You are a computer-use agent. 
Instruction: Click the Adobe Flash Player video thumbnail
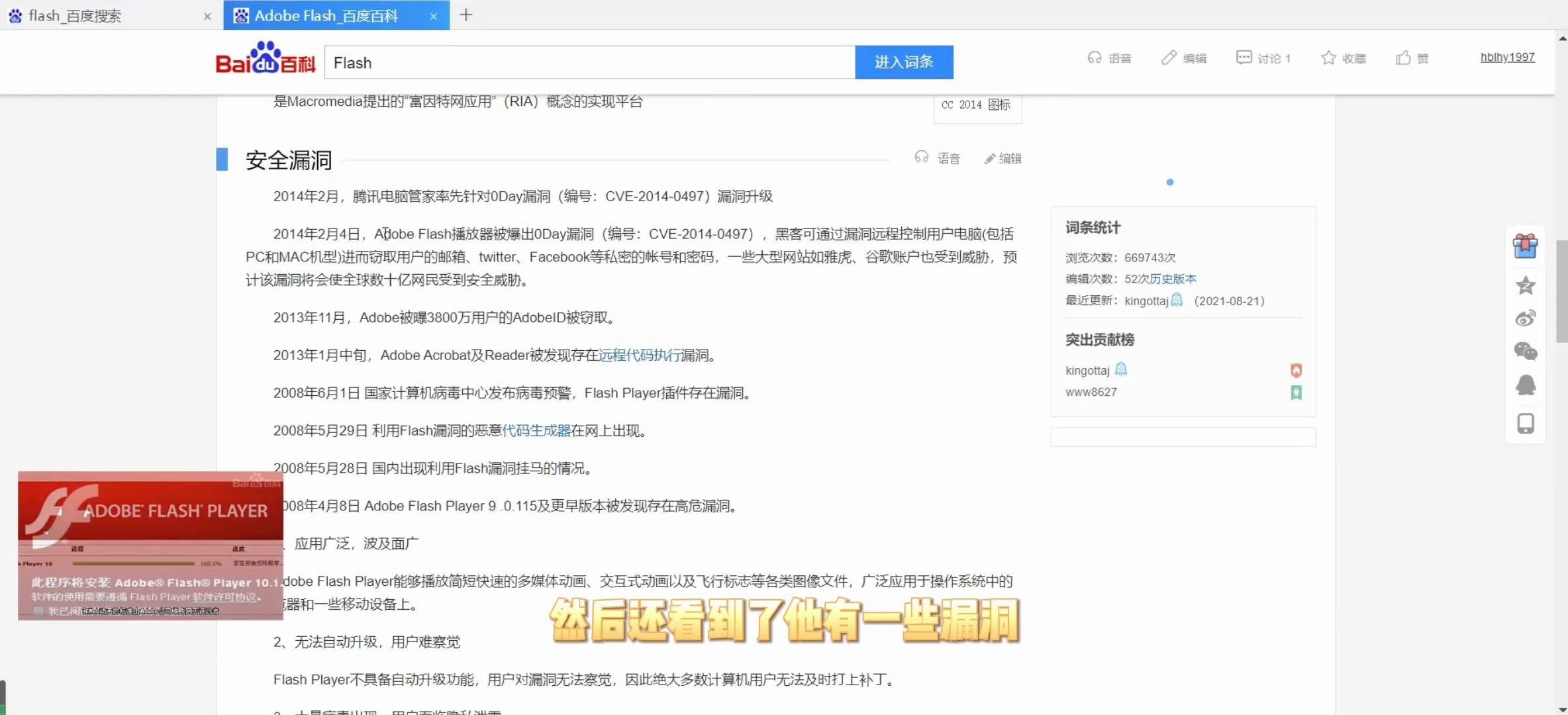pos(150,546)
